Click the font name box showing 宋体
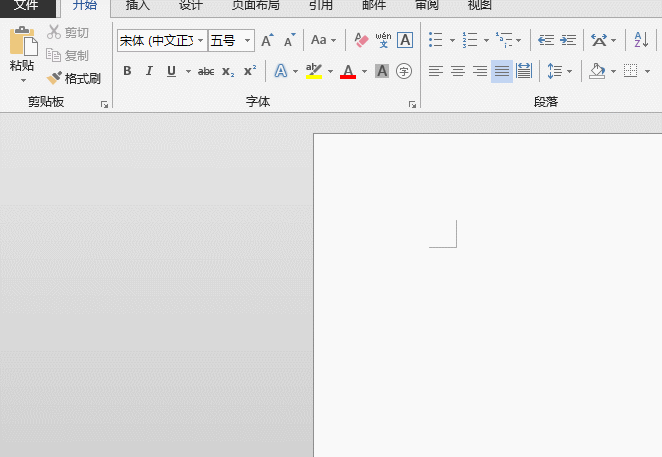Viewport: 662px width, 457px height. [x=157, y=41]
